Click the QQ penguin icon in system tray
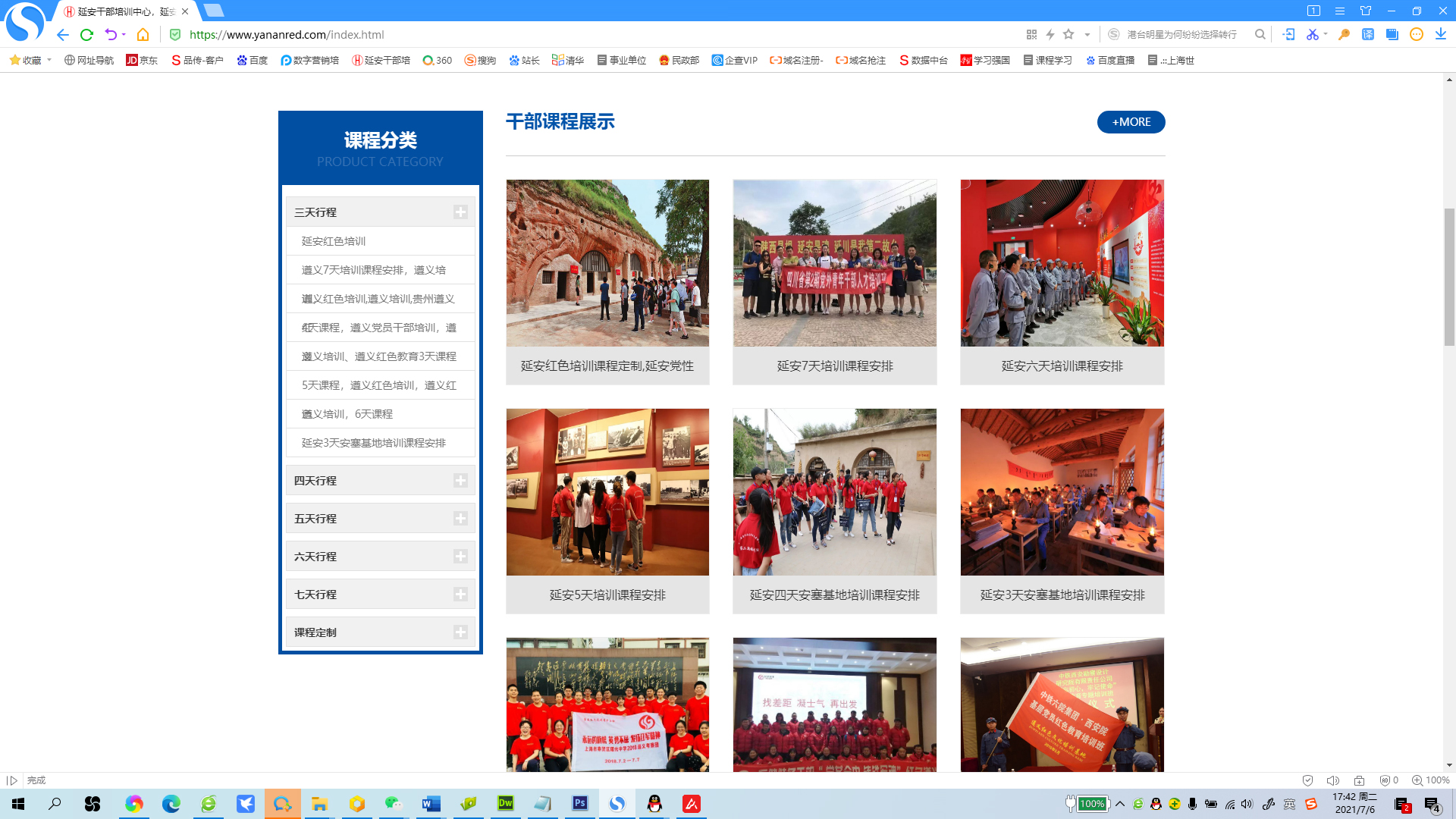The width and height of the screenshot is (1456, 819). point(1156,805)
